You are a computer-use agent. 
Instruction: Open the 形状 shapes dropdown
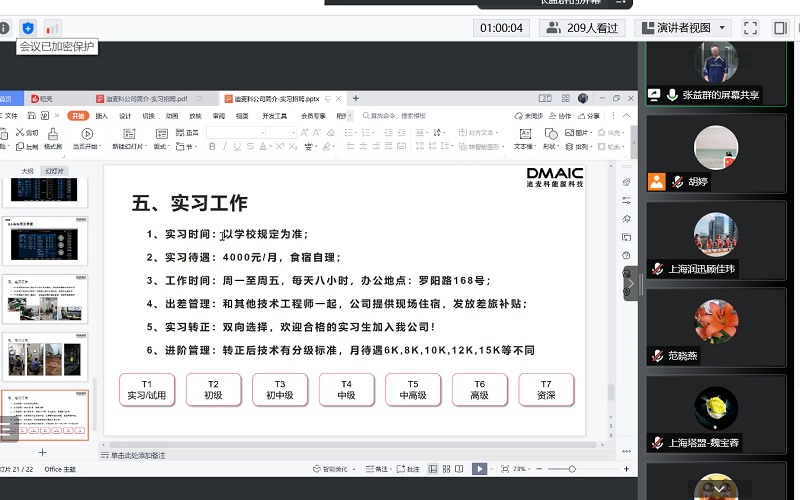click(550, 146)
